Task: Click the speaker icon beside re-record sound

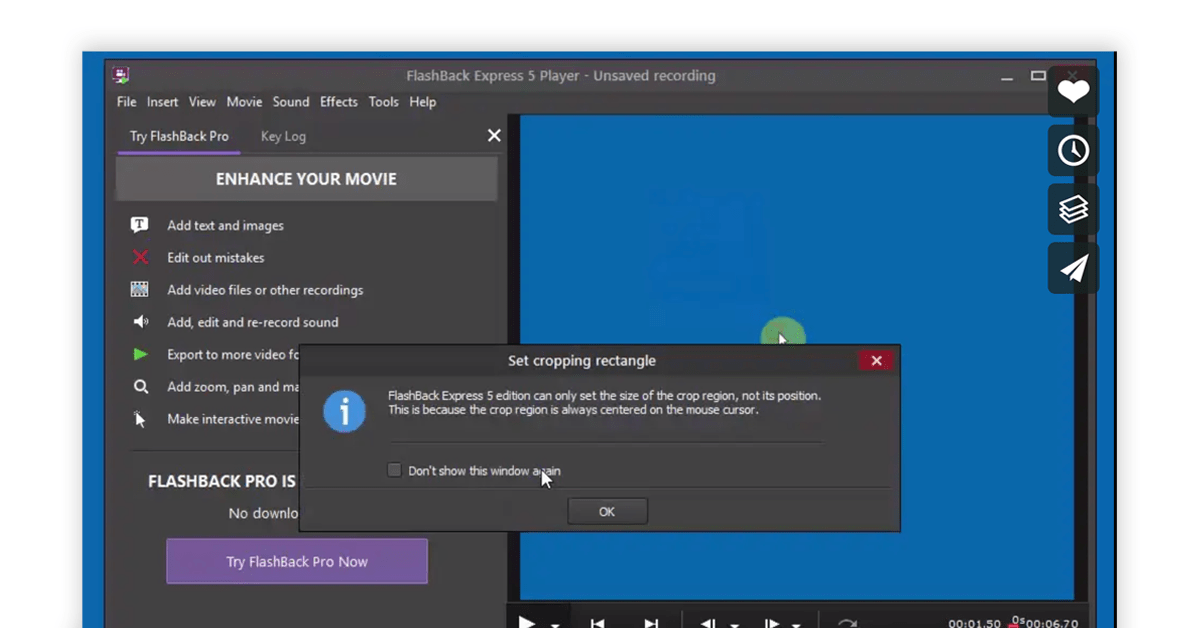Action: (x=141, y=322)
